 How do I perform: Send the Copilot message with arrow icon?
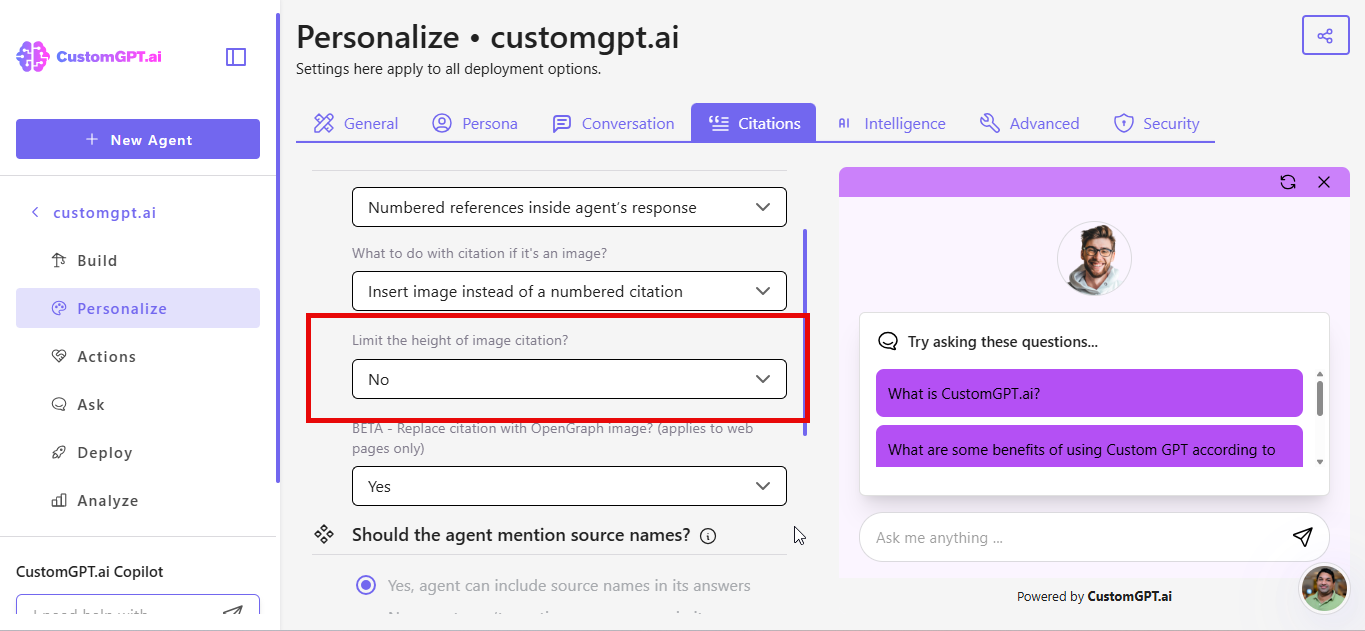pyautogui.click(x=232, y=611)
